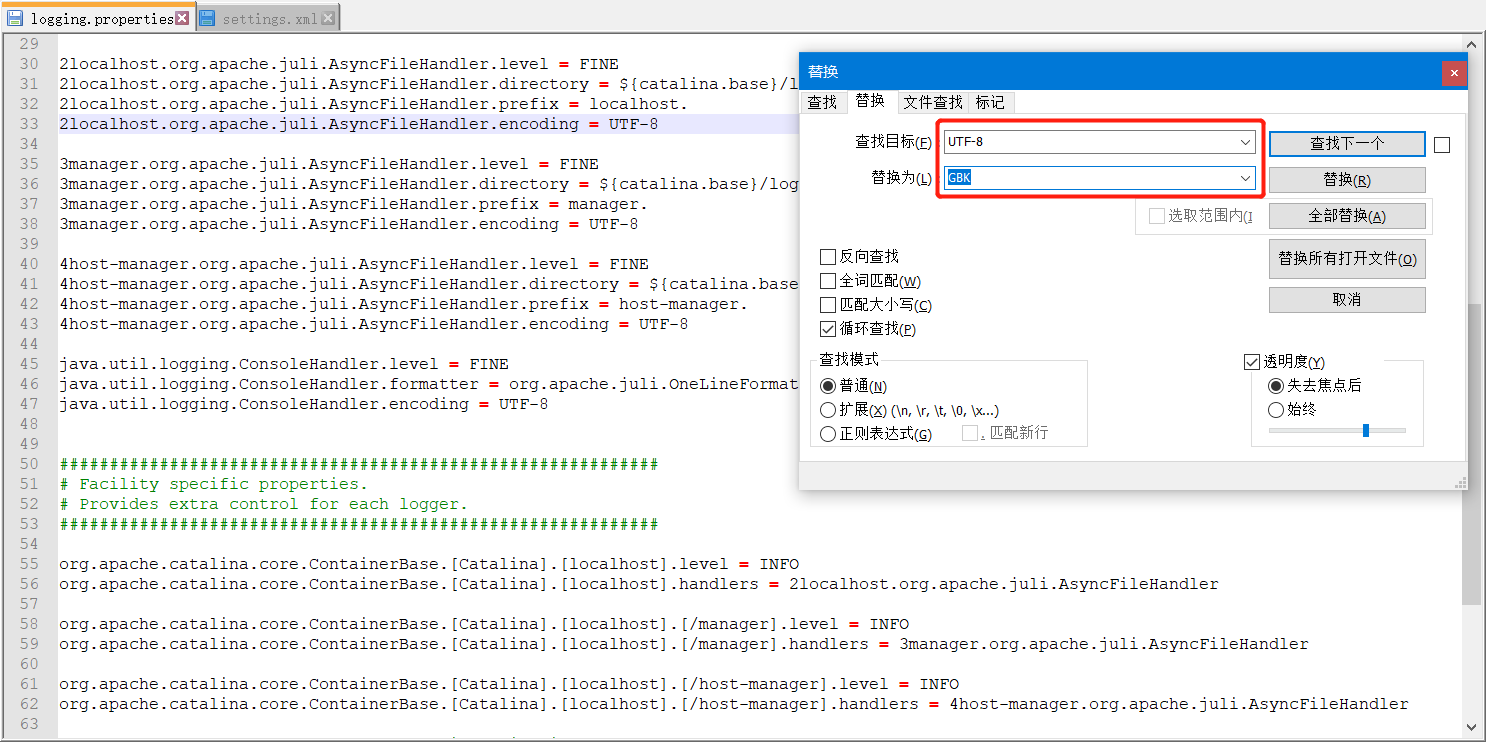Click the vertical scrollbar thumb
1486x742 pixels.
point(1471,454)
